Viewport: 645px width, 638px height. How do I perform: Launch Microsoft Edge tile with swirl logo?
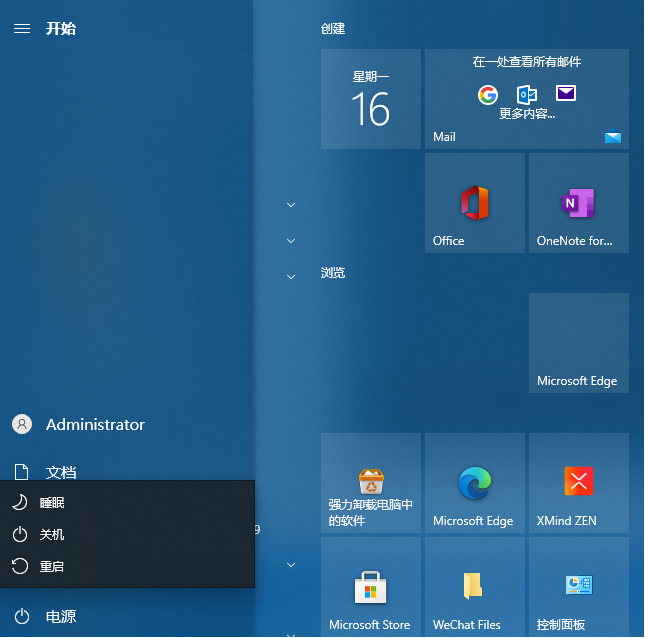point(475,483)
